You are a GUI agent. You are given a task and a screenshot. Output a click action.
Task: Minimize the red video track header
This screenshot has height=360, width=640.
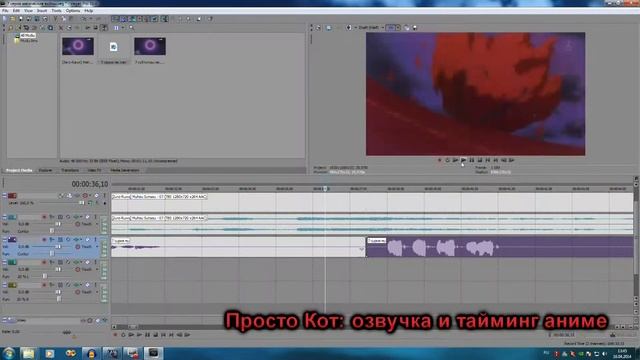(4, 196)
